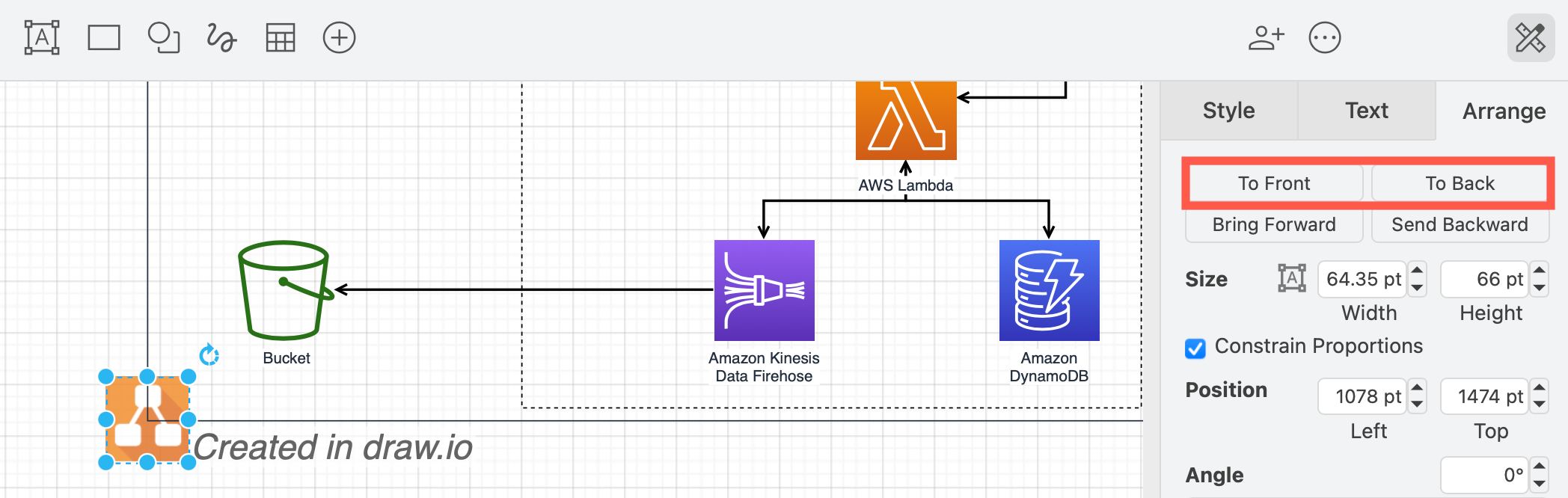1568x498 pixels.
Task: Click the 'Amazon DynamoDB' label text
Action: coord(1049,367)
